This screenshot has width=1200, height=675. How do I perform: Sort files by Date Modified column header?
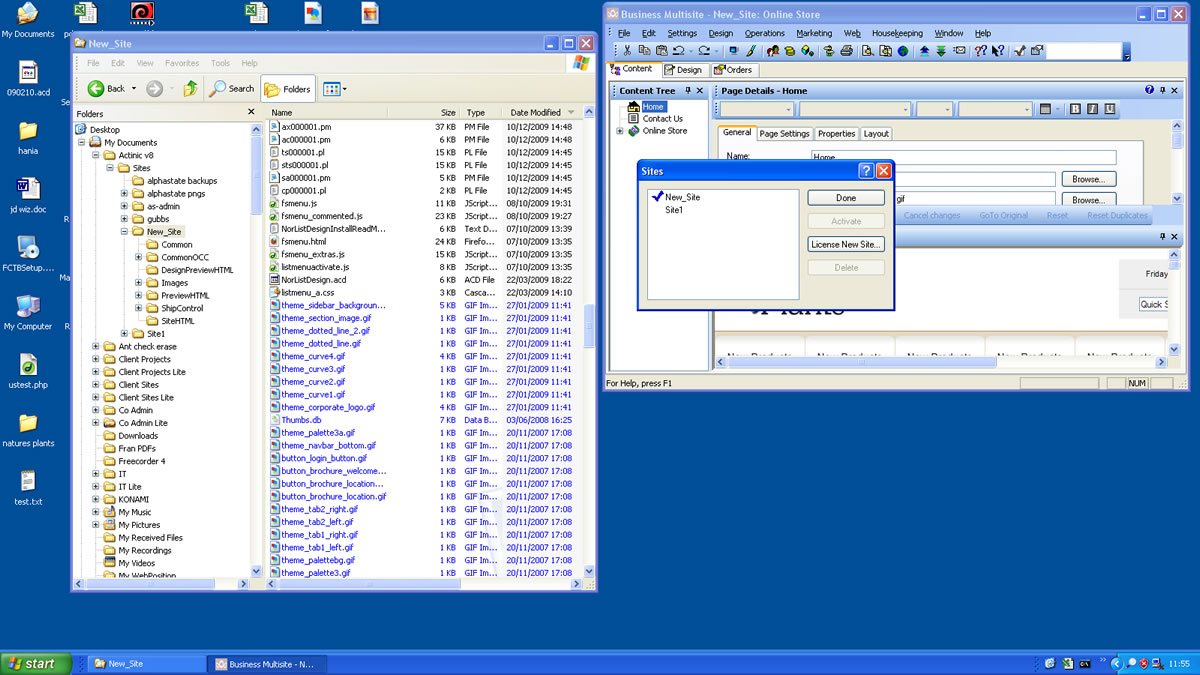click(535, 113)
